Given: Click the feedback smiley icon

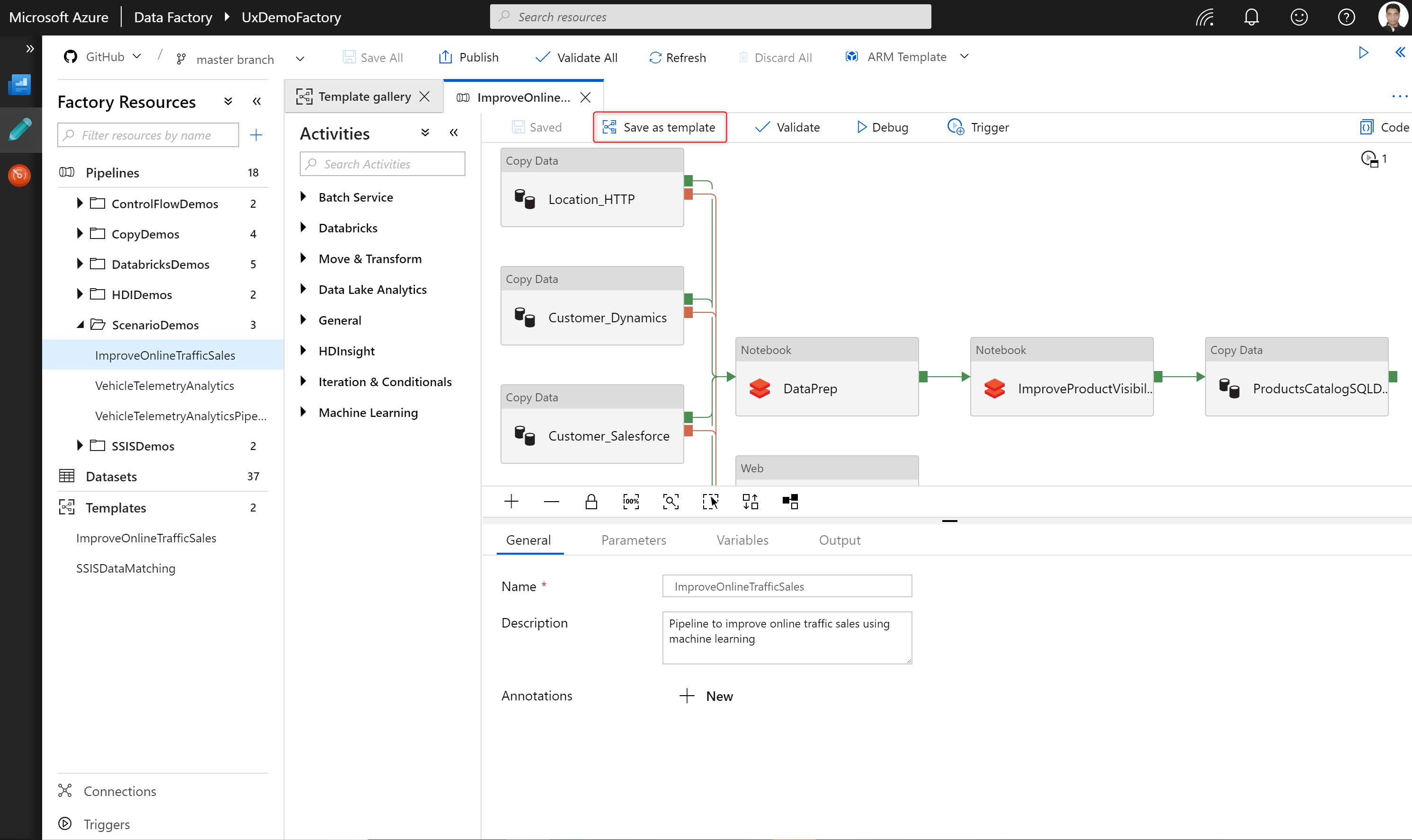Looking at the screenshot, I should click(x=1299, y=17).
